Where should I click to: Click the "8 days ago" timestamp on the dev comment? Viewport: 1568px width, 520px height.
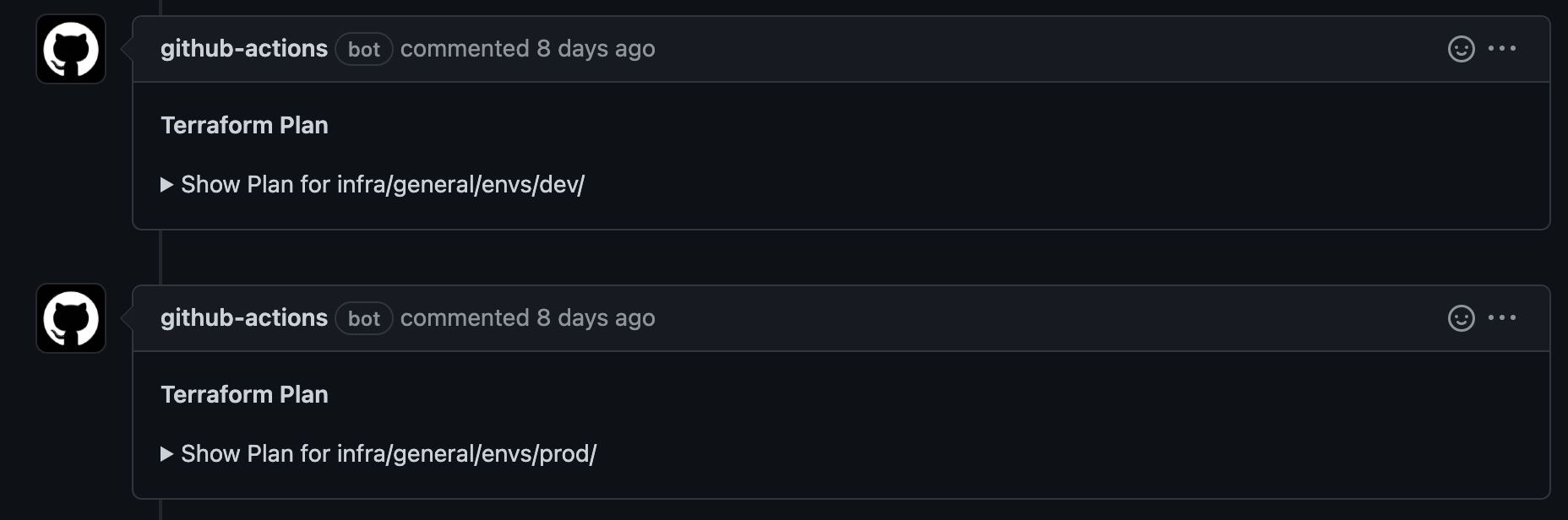(x=596, y=49)
